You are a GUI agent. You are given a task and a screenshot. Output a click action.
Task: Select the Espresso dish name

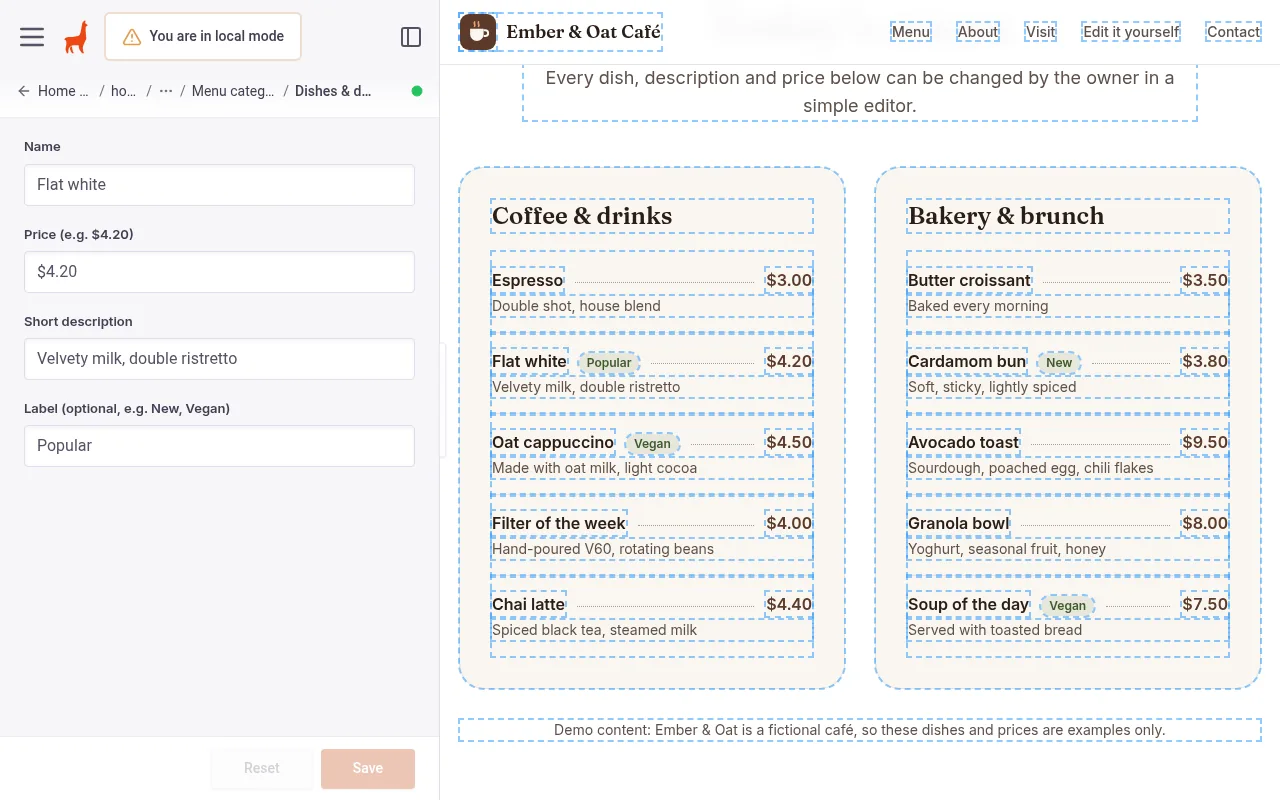coord(528,280)
